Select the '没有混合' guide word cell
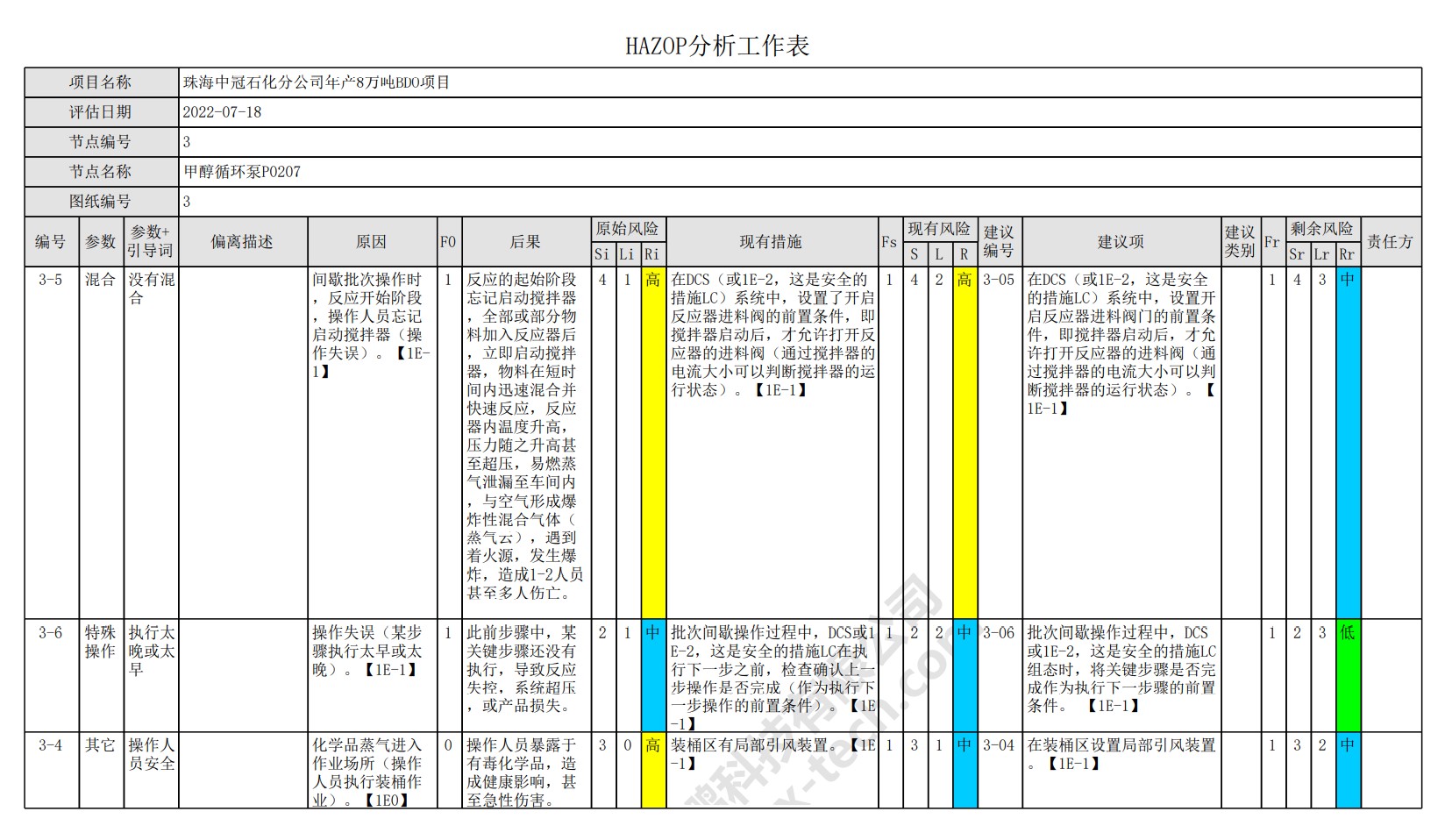This screenshot has height=840, width=1445. (x=152, y=443)
